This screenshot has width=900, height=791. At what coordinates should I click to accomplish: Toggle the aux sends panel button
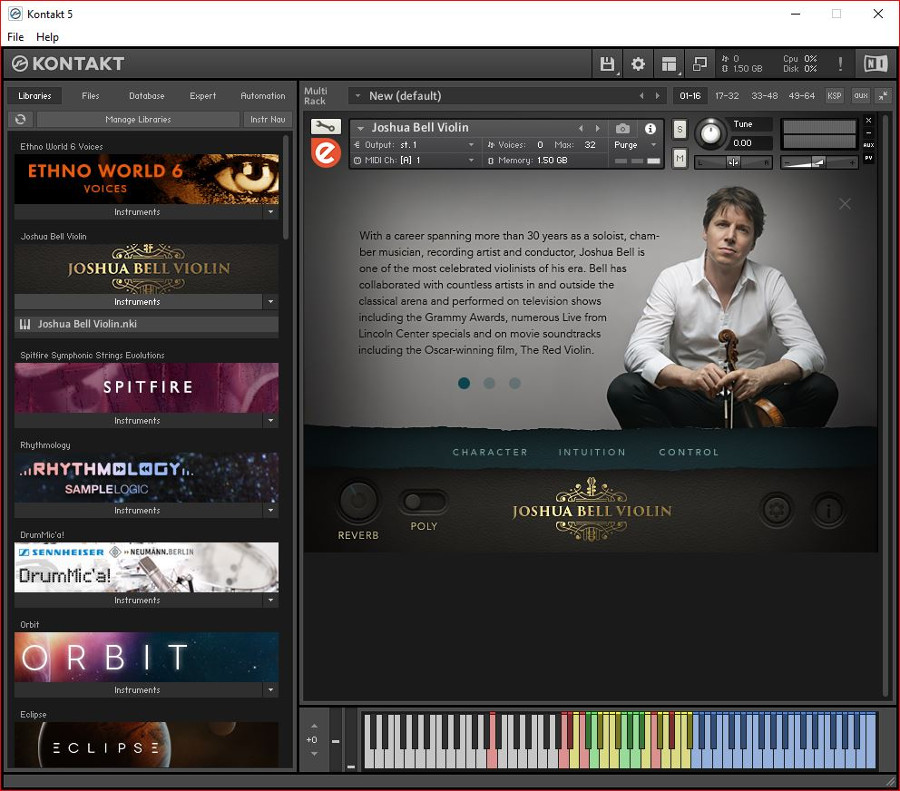point(860,96)
